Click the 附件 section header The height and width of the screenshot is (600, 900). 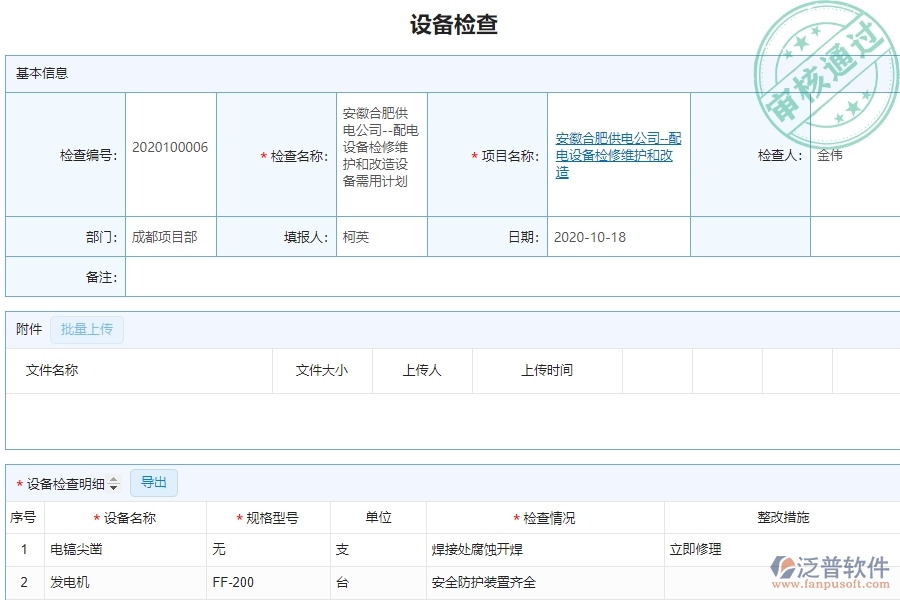point(25,328)
